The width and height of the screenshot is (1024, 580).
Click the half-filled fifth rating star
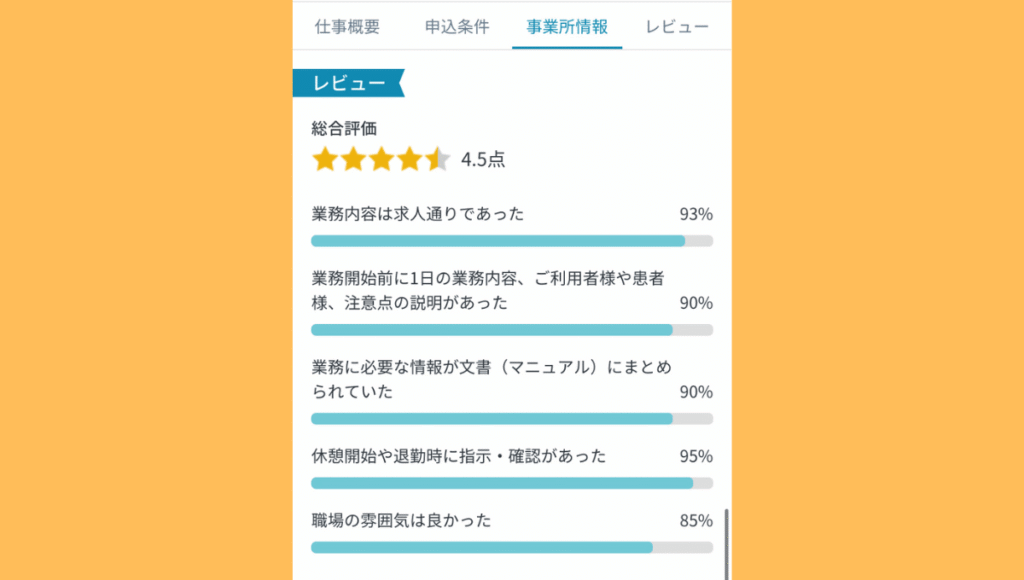[x=437, y=159]
